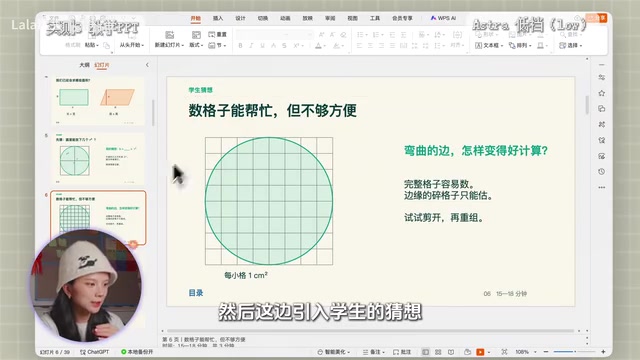
Task: Open the 会员专享 tab
Action: click(402, 18)
